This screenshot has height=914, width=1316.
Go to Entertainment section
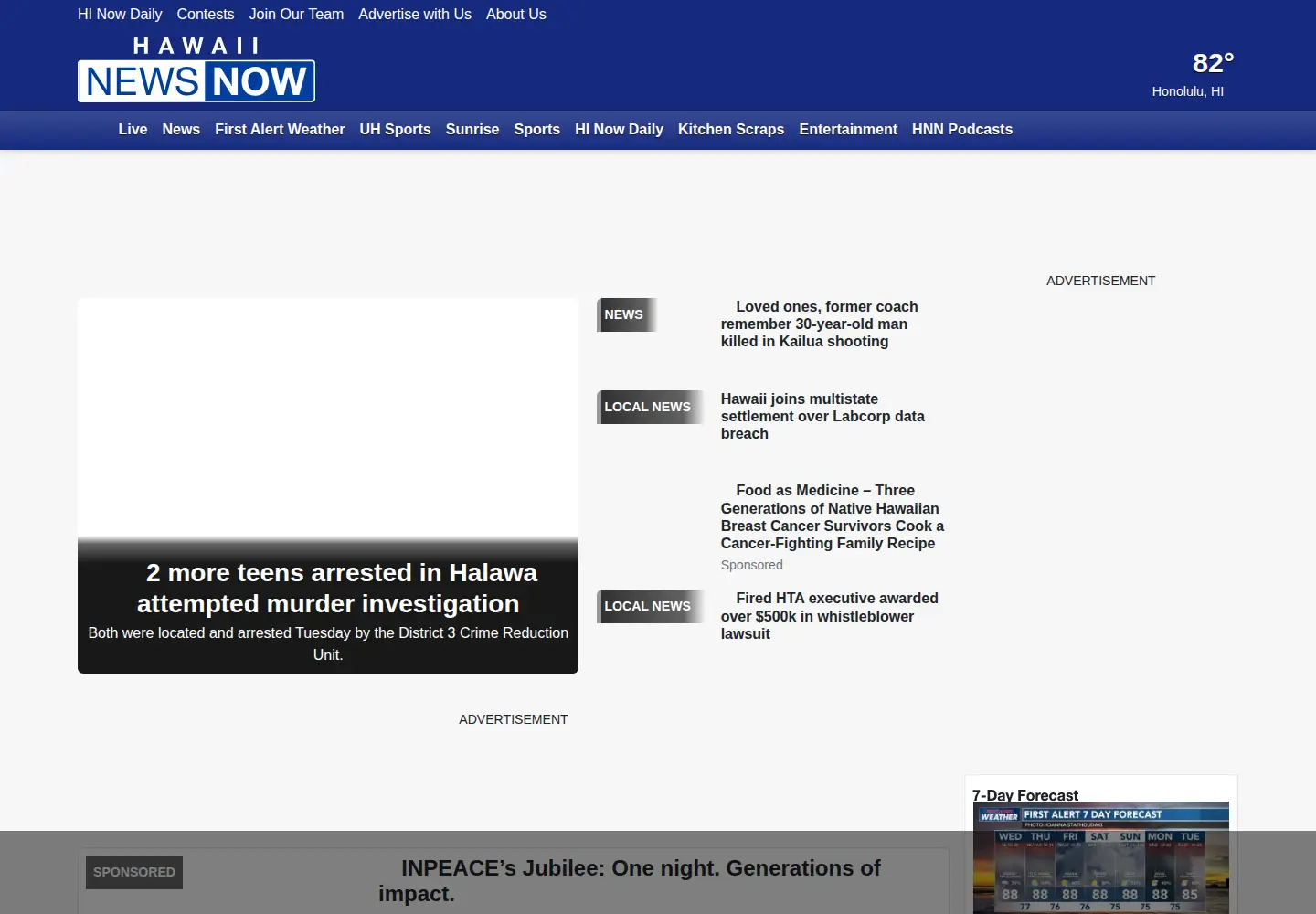click(x=848, y=129)
